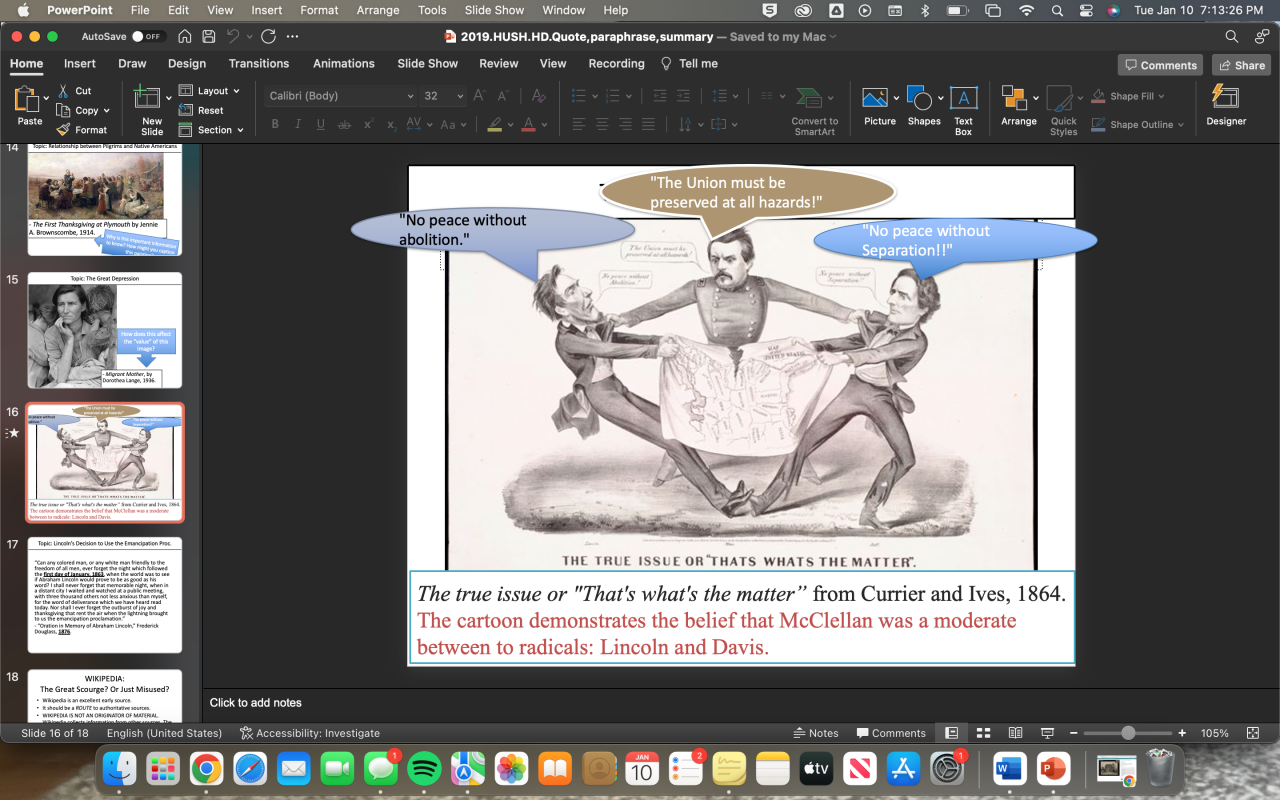Select the Great Depression slide 15 thumbnail
Image resolution: width=1280 pixels, height=800 pixels.
tap(105, 330)
